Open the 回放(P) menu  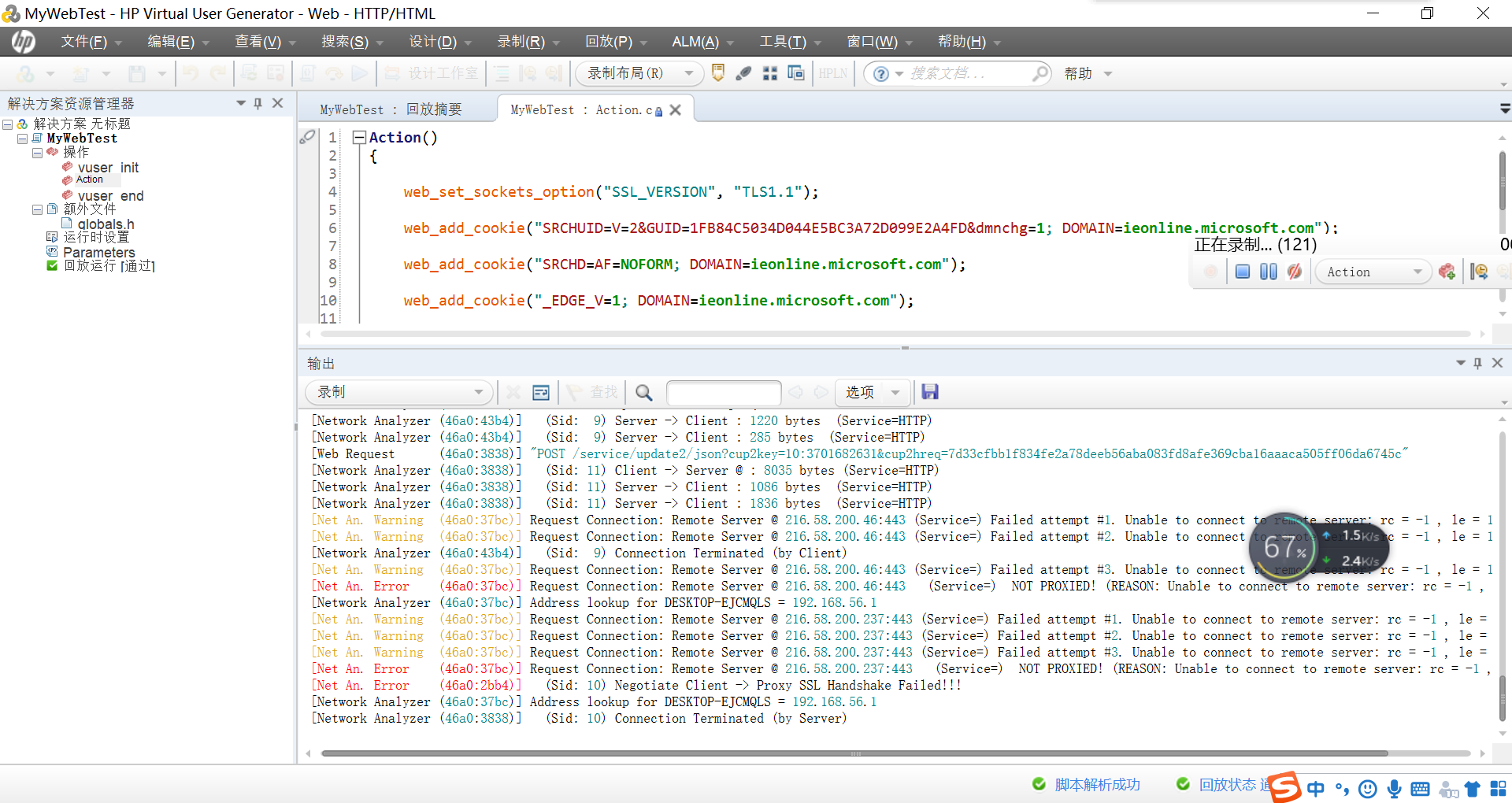616,42
